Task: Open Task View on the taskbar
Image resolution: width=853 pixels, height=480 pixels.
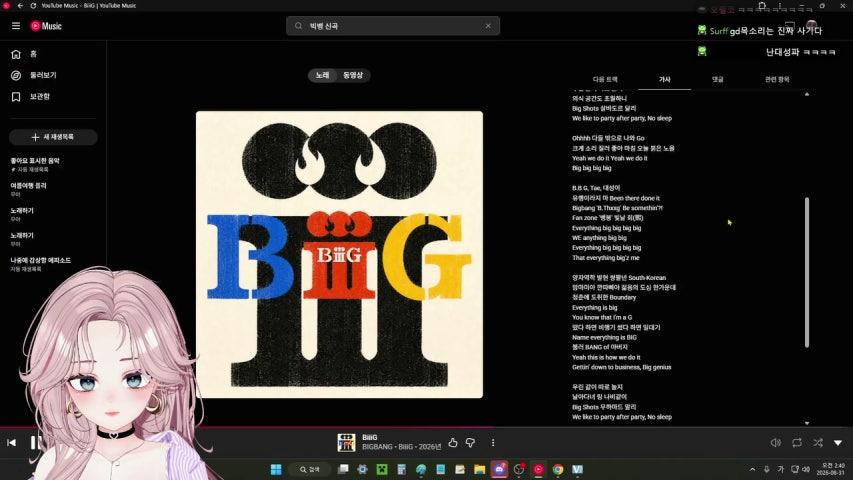Action: (343, 469)
